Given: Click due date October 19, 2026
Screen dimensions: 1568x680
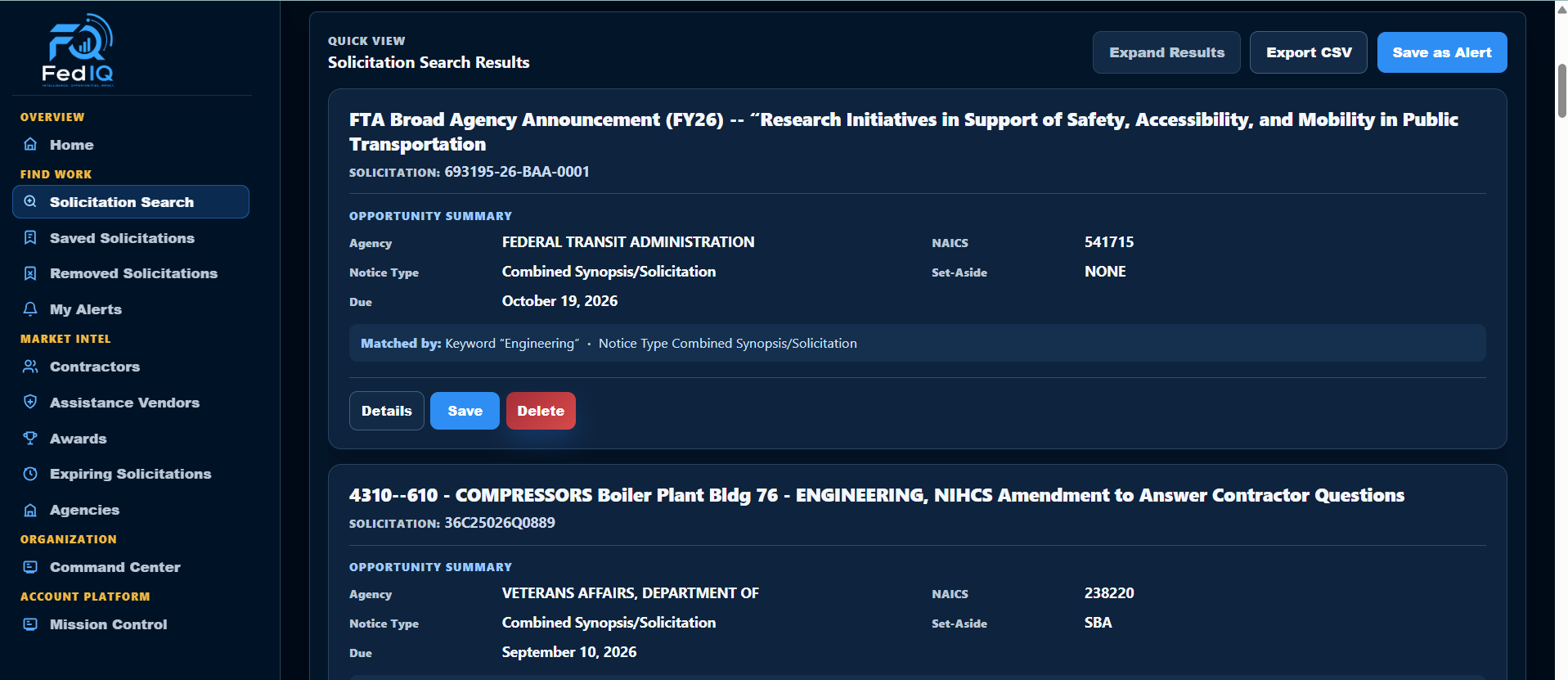Looking at the screenshot, I should (x=559, y=301).
